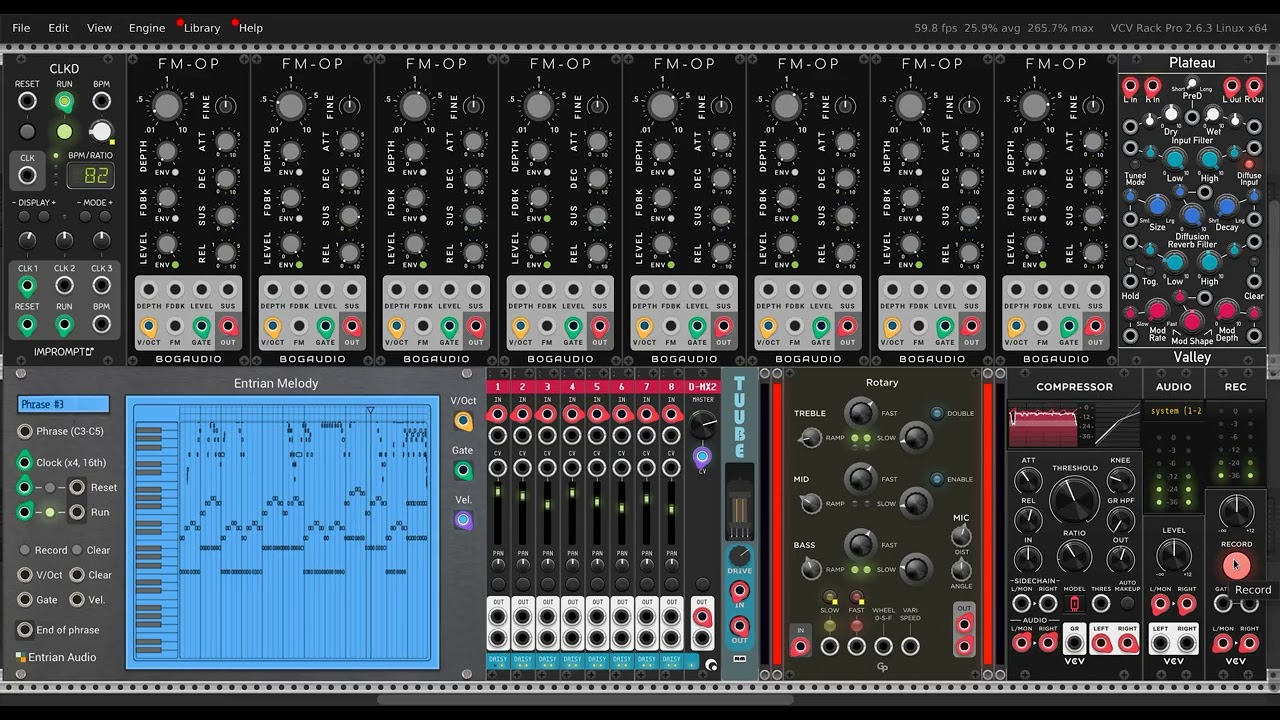Screen dimensions: 1280x720
Task: Click Entrian Melody V/Oct output port
Action: [x=463, y=422]
